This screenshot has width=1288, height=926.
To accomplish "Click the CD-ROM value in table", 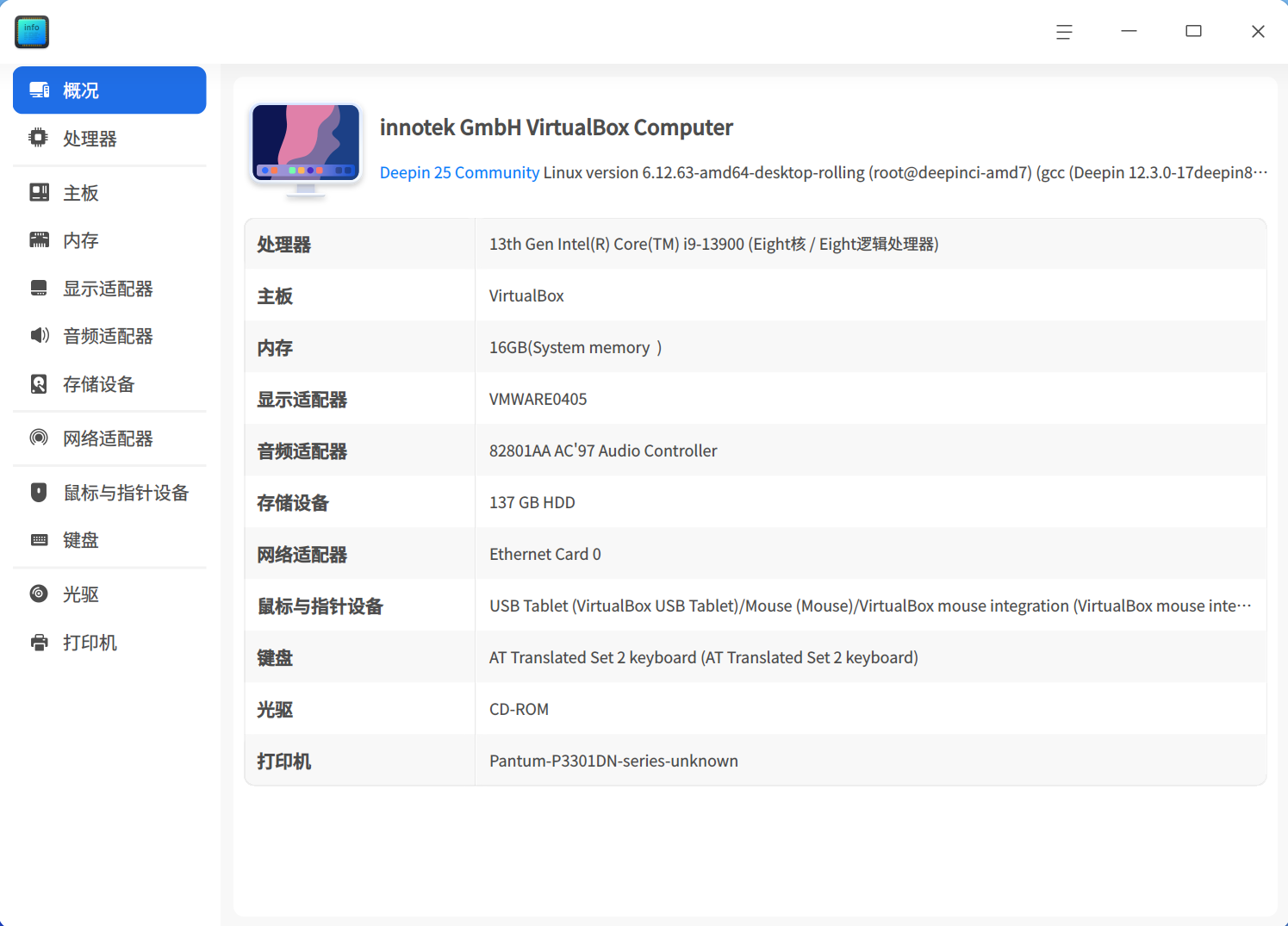I will pyautogui.click(x=519, y=709).
